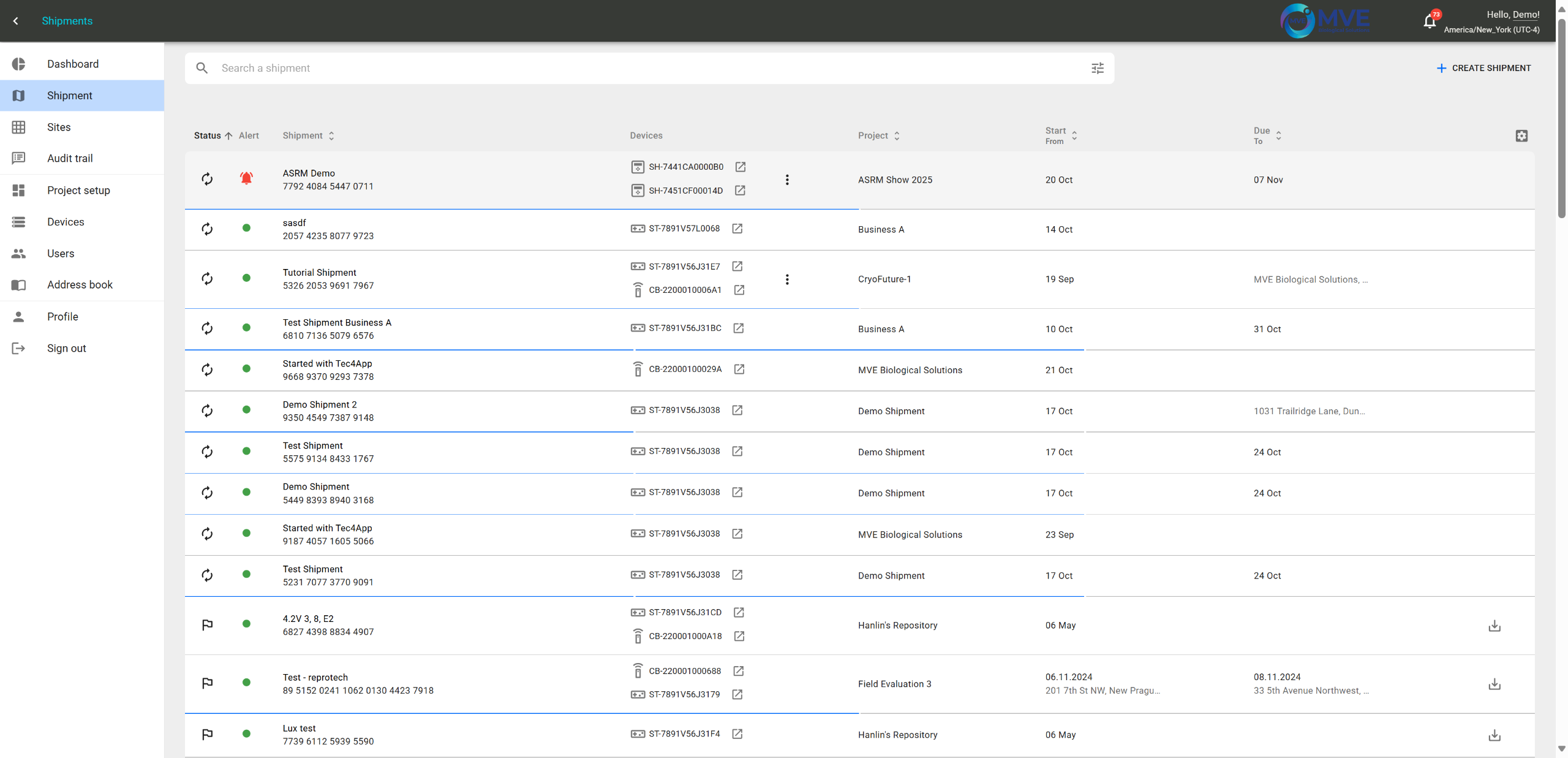Open three-dot menu for Tutorial Shipment
Image resolution: width=1568 pixels, height=758 pixels.
tap(787, 279)
